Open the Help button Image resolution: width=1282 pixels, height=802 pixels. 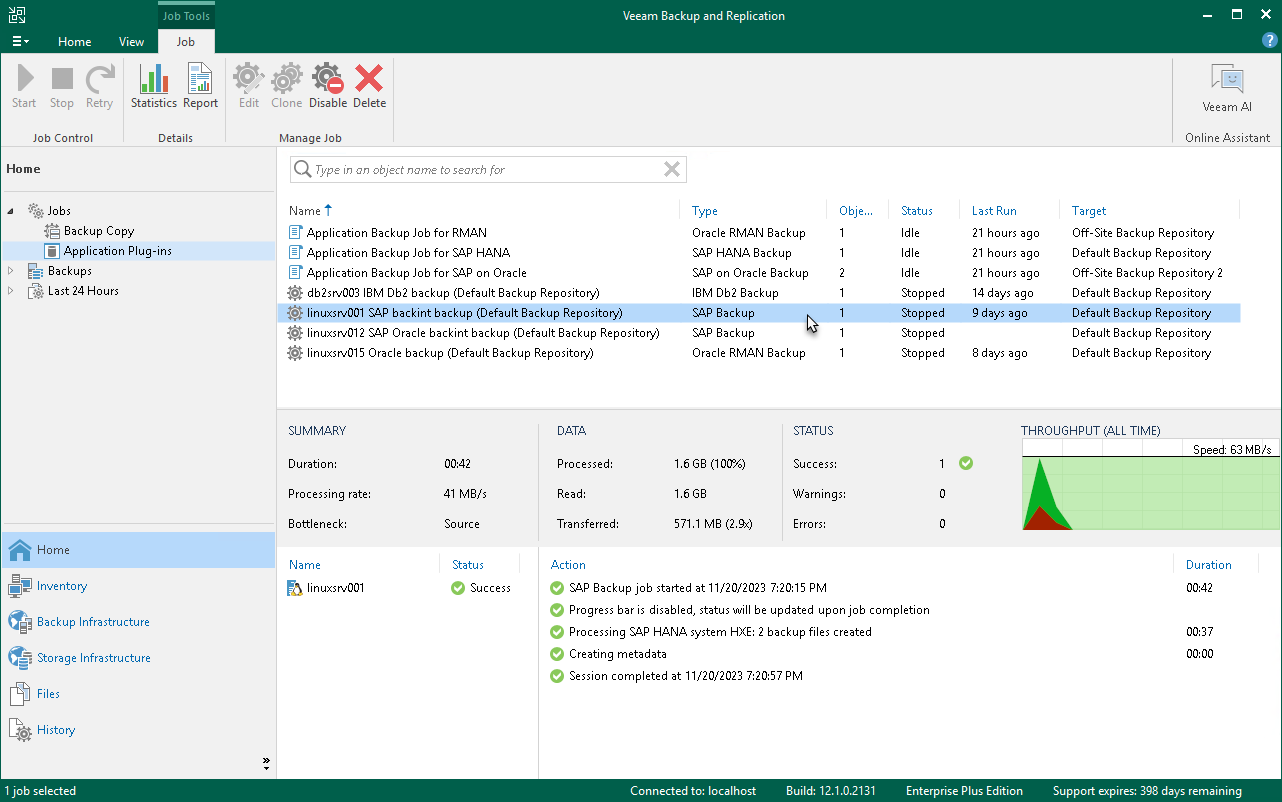1269,40
